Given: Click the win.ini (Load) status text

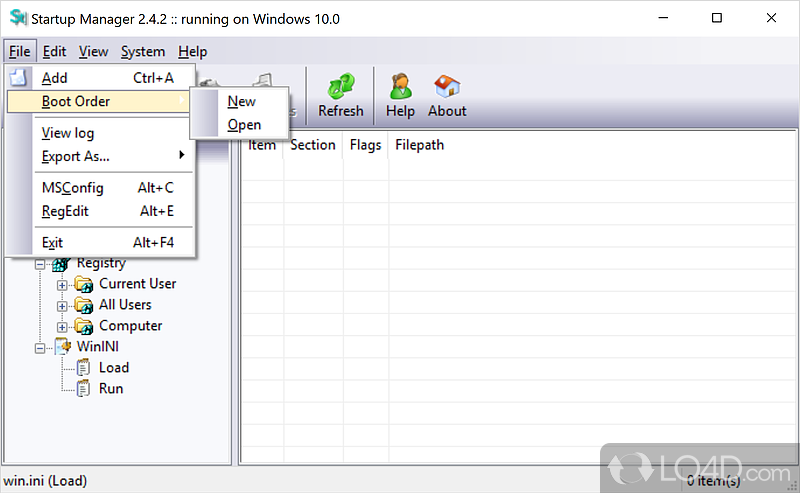Looking at the screenshot, I should (x=45, y=481).
